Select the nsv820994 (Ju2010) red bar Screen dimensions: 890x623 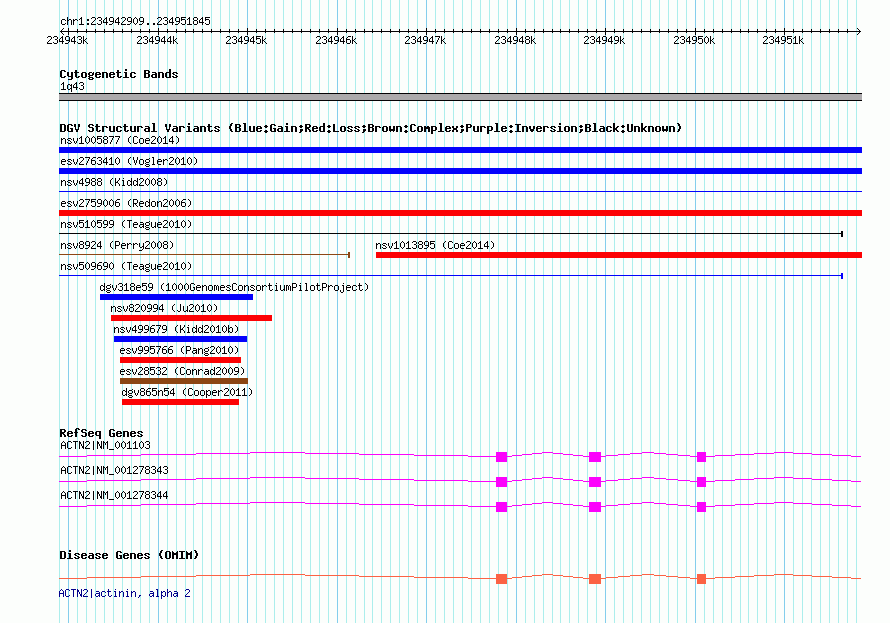pyautogui.click(x=191, y=318)
